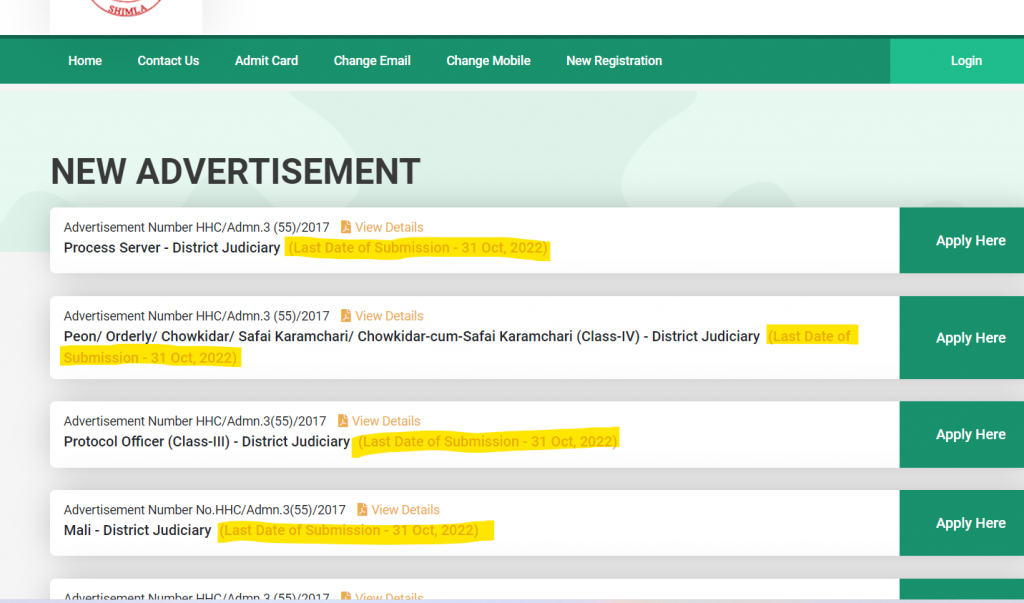
Task: View Details of Process Server advertisement
Action: pyautogui.click(x=389, y=227)
